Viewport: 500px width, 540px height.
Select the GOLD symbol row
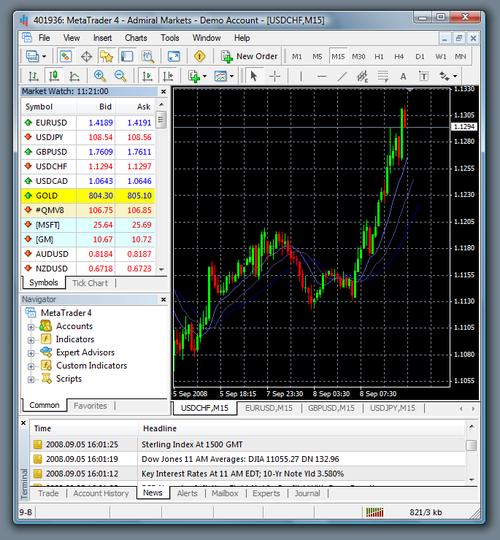tap(88, 196)
